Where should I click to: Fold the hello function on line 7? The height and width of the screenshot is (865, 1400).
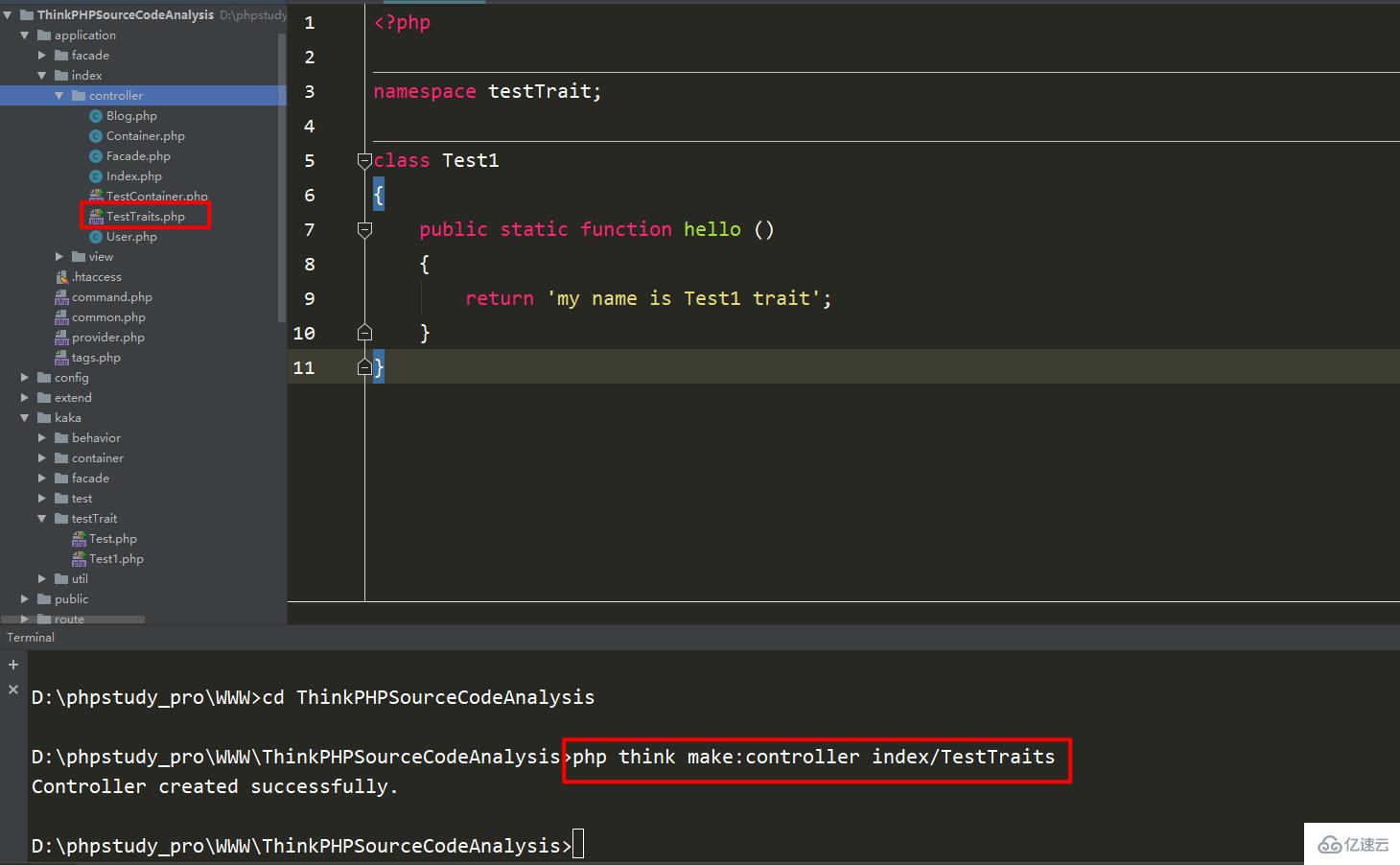[x=364, y=230]
